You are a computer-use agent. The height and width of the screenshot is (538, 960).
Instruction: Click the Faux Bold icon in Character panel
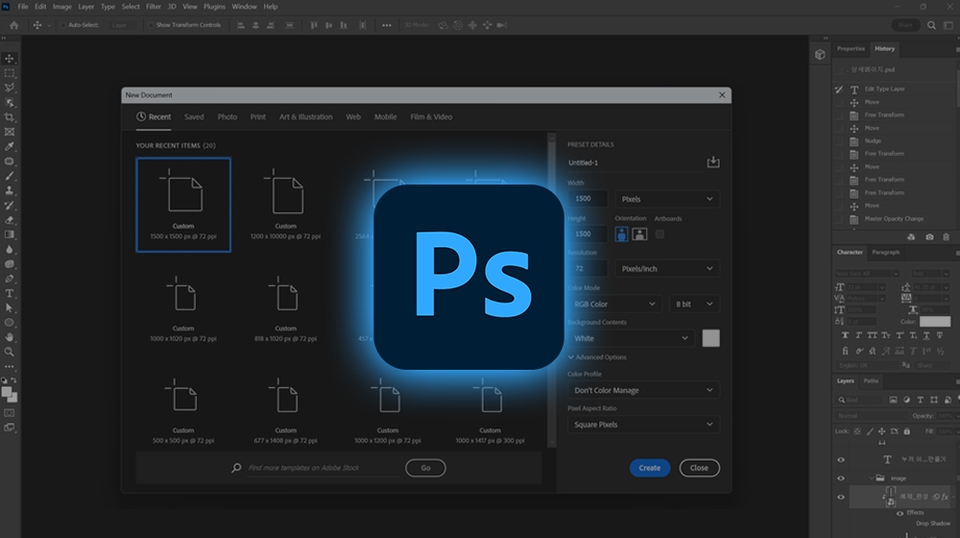pyautogui.click(x=845, y=335)
